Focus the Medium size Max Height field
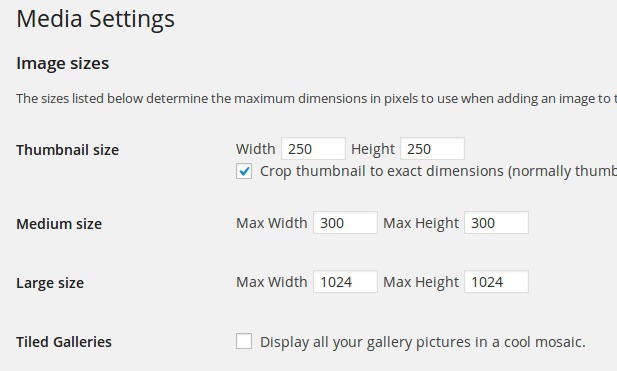 click(496, 223)
